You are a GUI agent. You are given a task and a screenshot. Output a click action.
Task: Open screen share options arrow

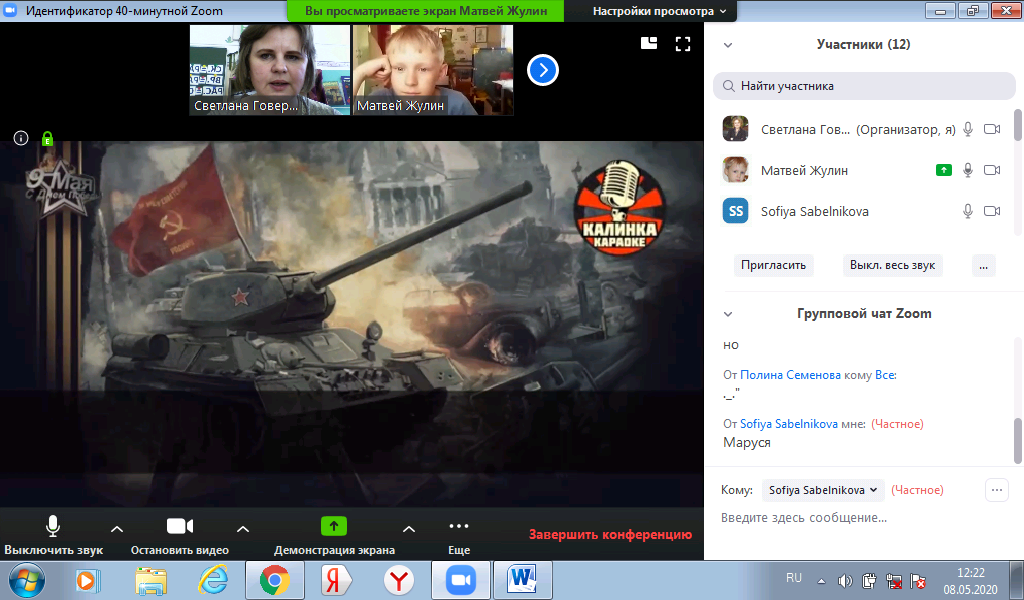point(409,529)
